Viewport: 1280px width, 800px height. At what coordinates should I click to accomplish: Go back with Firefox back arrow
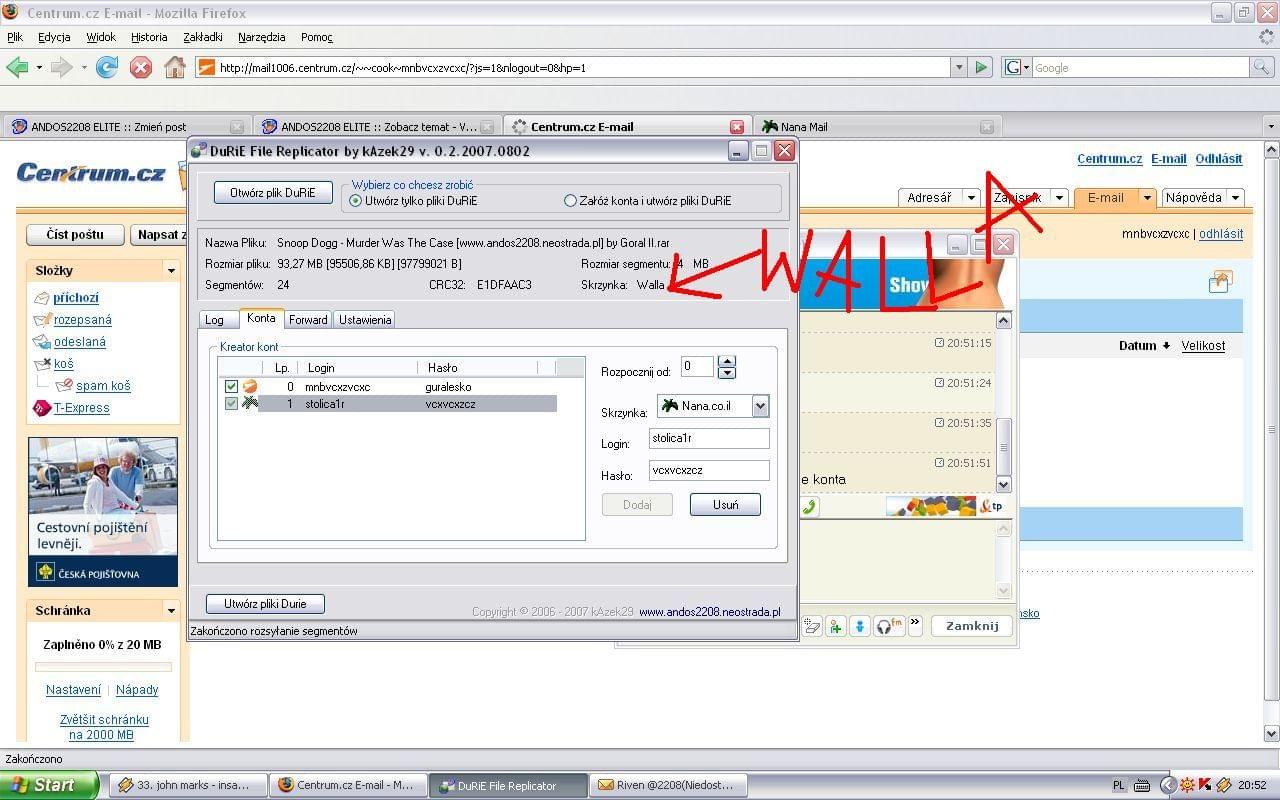[x=17, y=67]
